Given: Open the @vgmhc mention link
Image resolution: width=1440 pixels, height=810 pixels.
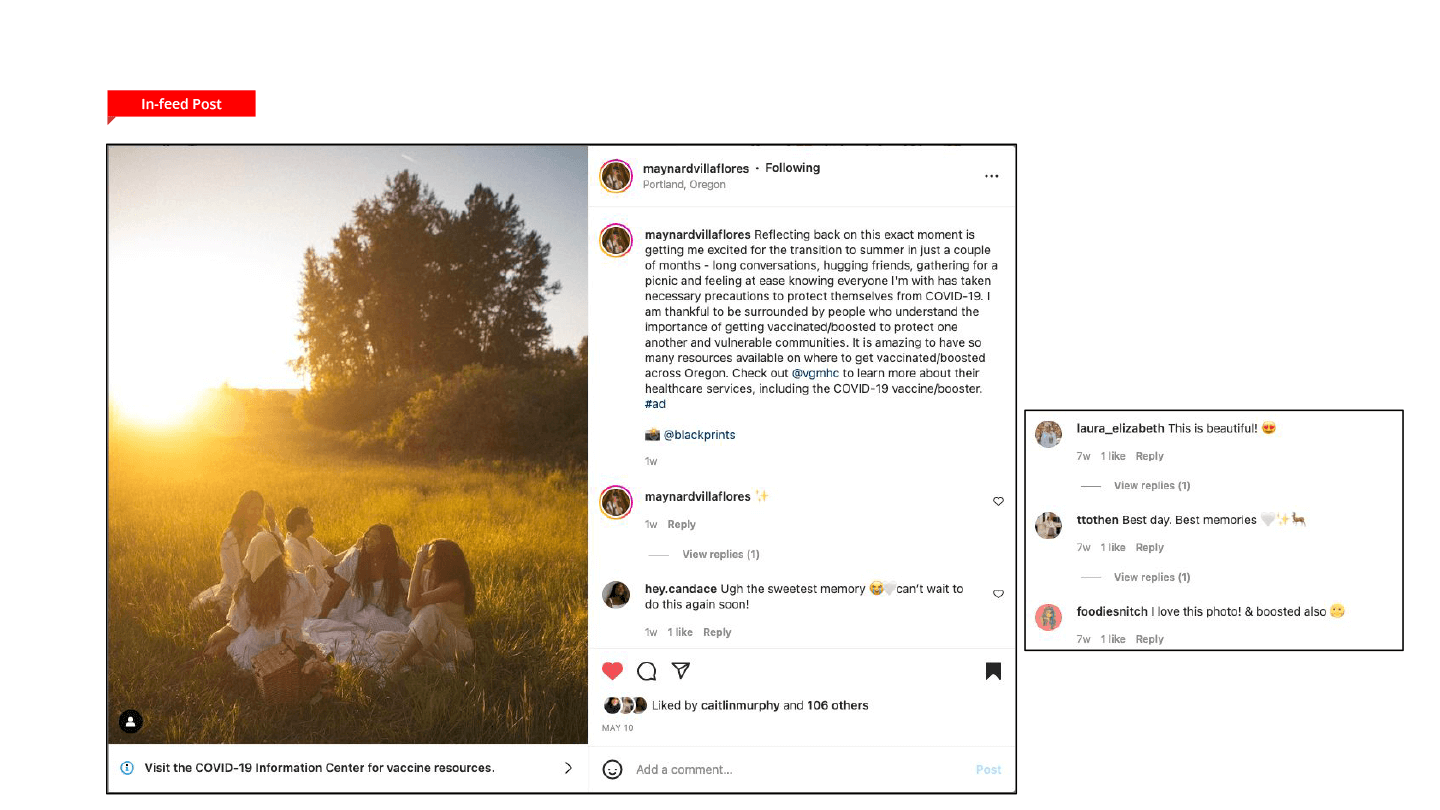Looking at the screenshot, I should pos(815,373).
